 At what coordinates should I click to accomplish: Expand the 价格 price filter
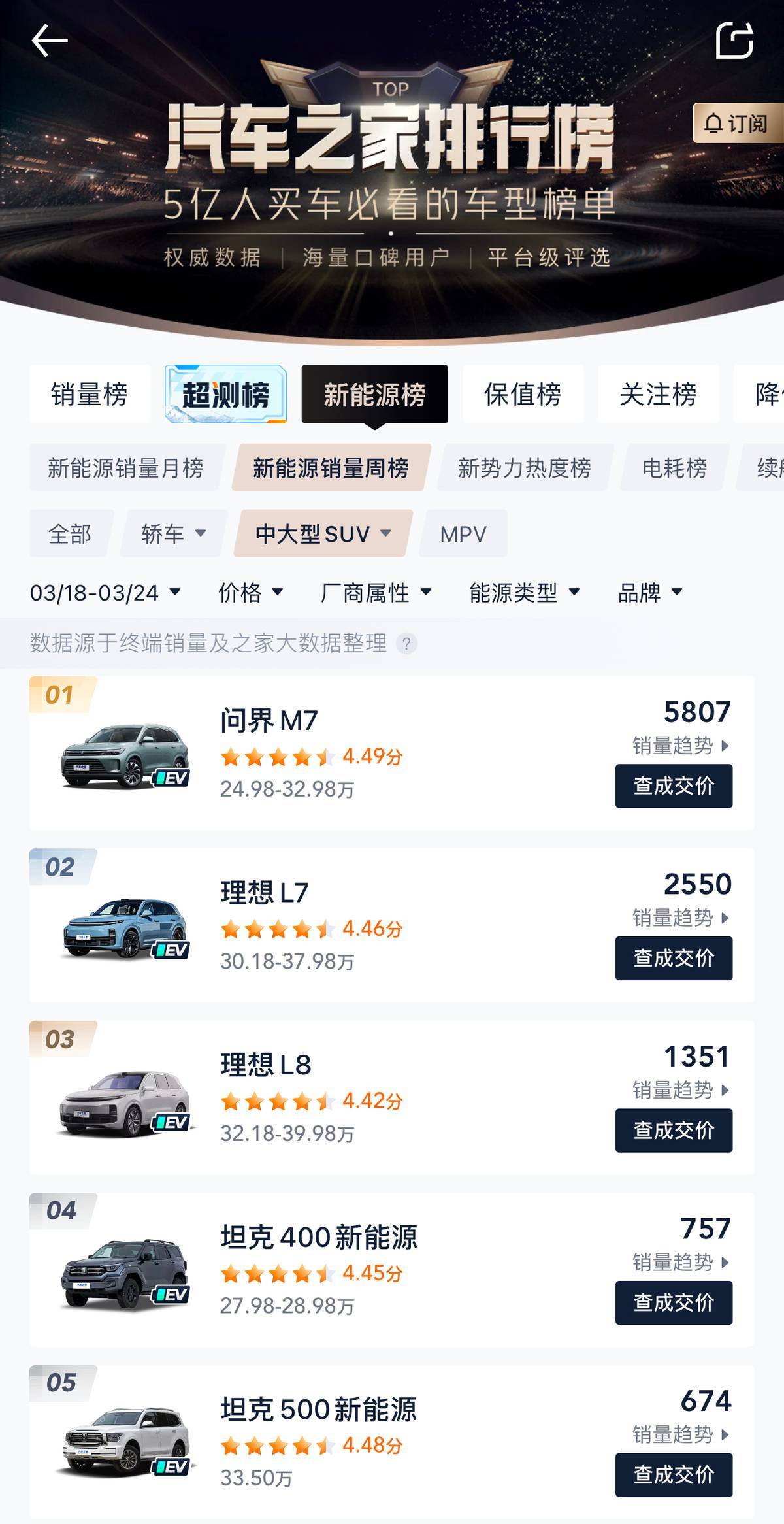click(250, 593)
